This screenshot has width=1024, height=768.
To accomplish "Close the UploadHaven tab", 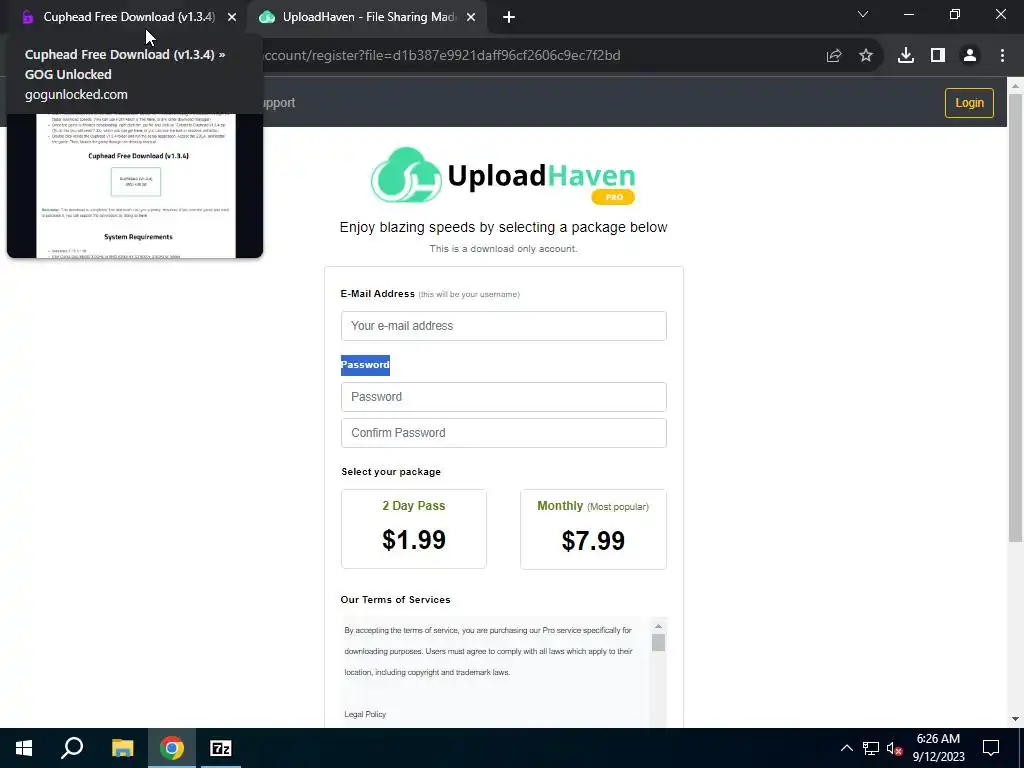I will 471,17.
